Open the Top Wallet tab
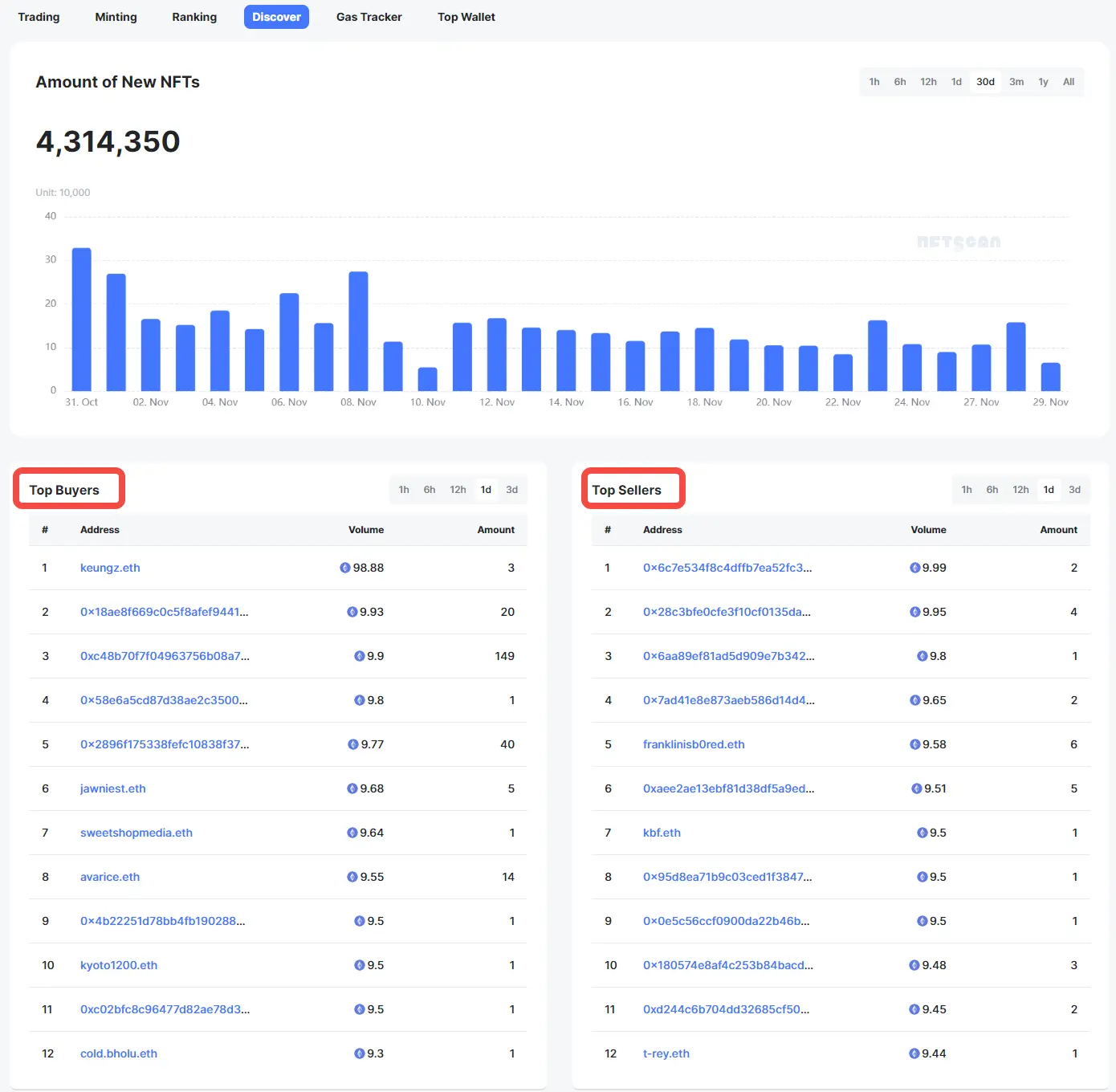1116x1092 pixels. pos(466,17)
